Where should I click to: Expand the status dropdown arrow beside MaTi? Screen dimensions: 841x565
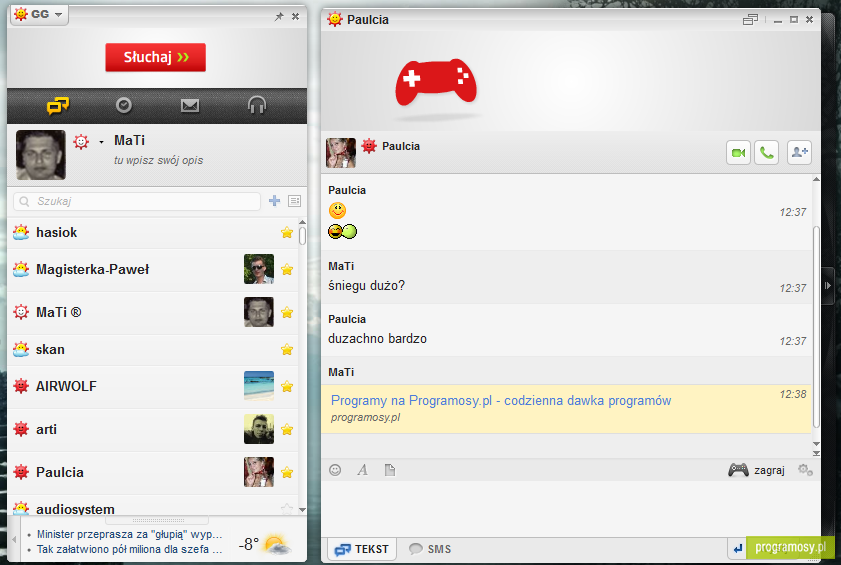pyautogui.click(x=101, y=143)
